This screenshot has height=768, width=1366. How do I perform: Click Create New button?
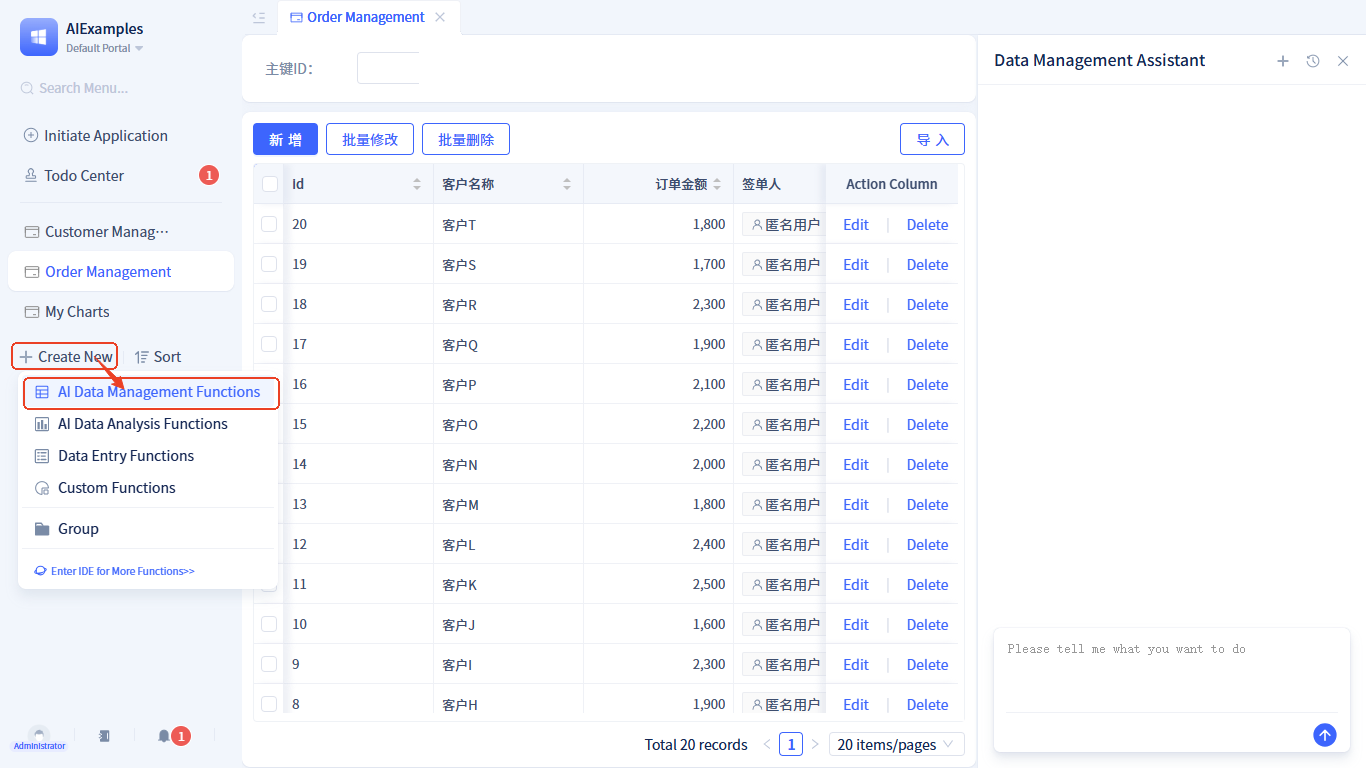coord(65,356)
